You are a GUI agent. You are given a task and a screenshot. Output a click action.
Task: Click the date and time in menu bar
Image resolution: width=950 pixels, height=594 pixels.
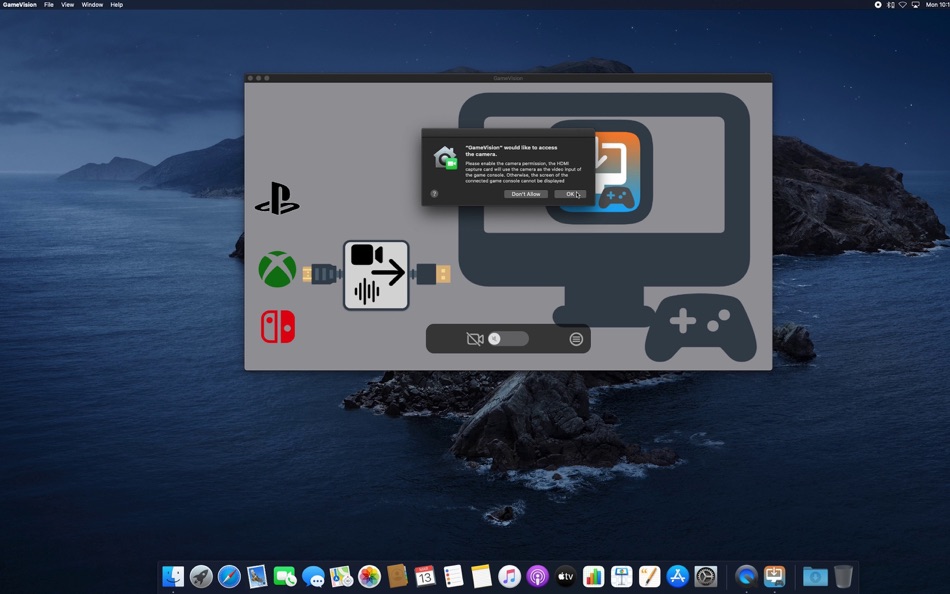pyautogui.click(x=937, y=4)
